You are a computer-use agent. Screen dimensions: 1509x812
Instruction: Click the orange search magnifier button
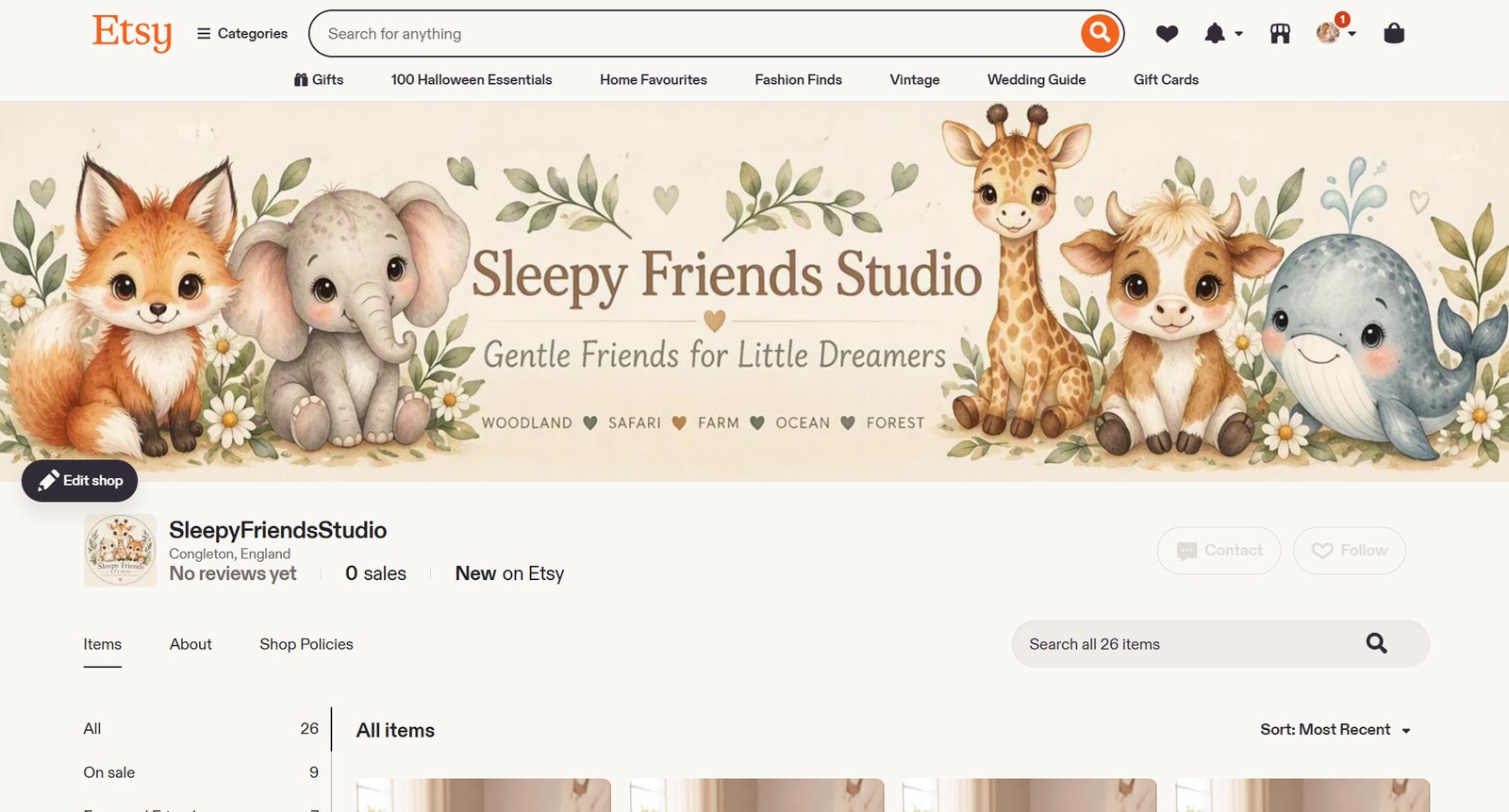tap(1100, 34)
